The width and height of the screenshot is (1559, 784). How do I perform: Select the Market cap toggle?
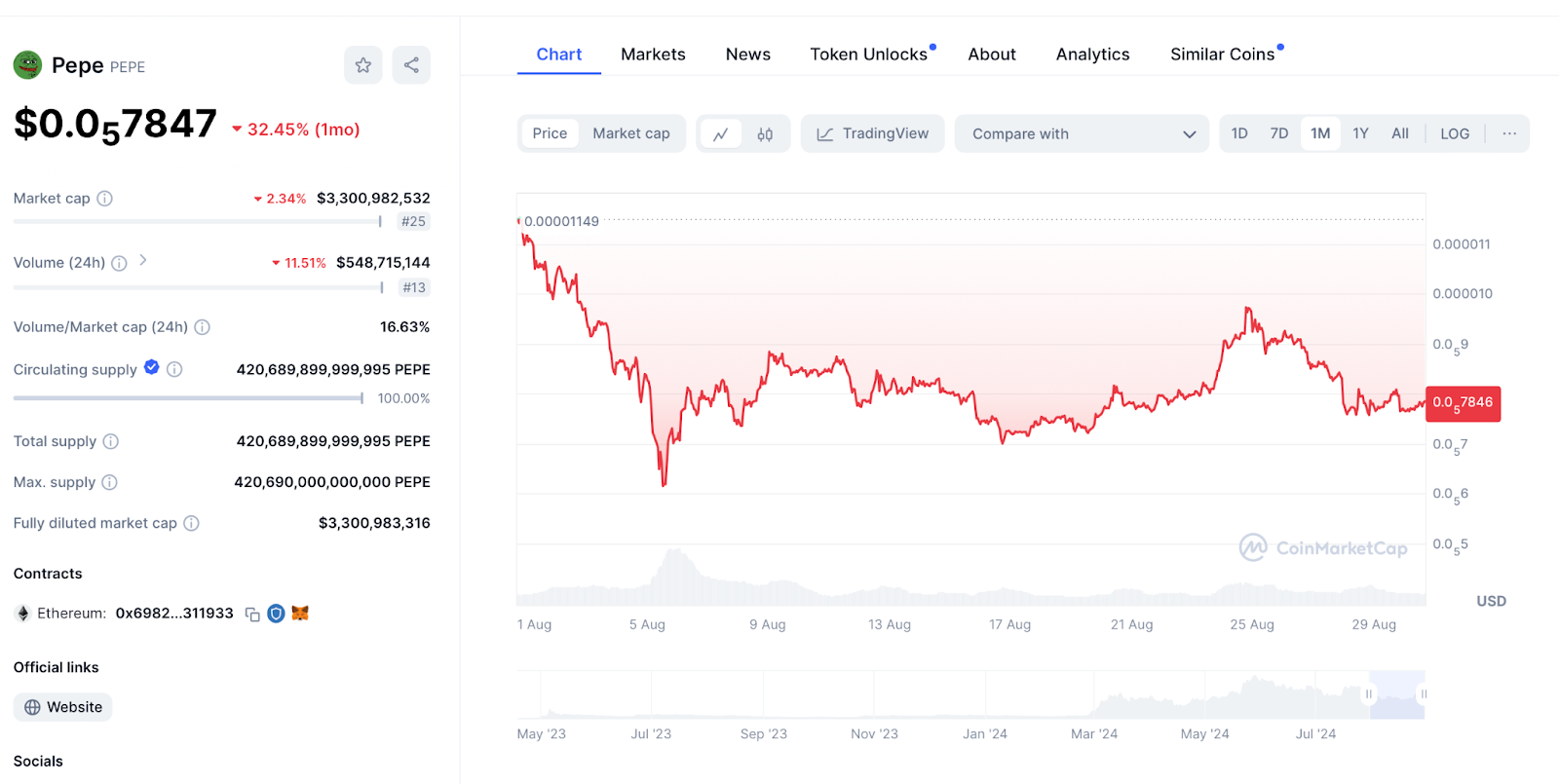631,133
